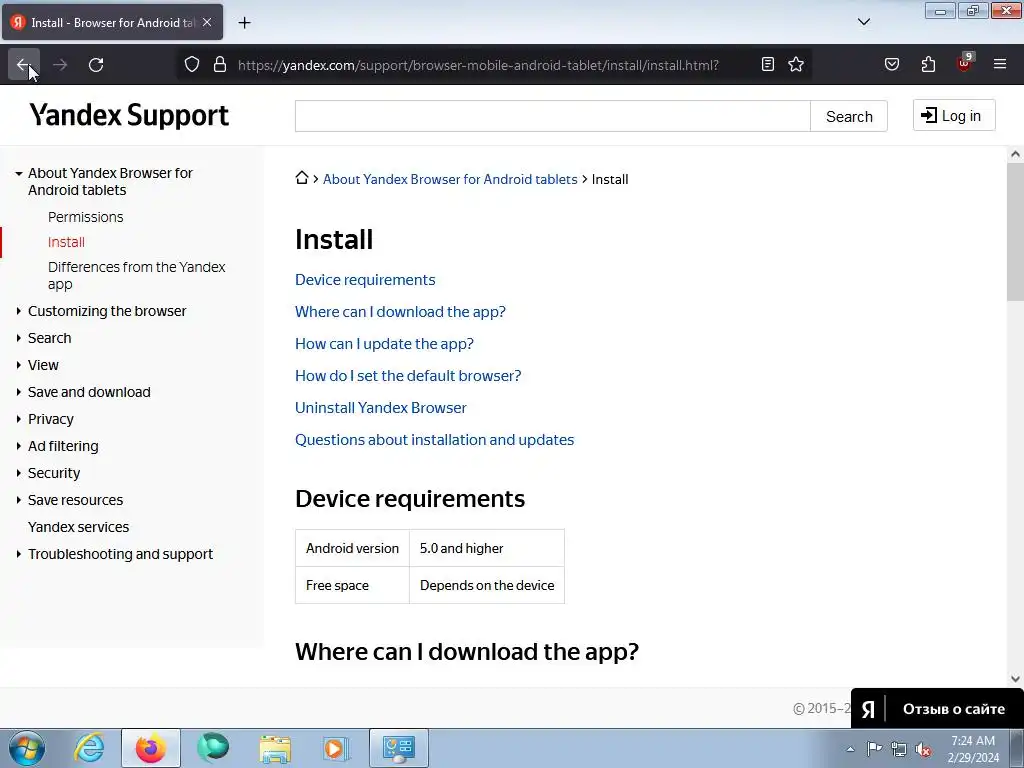Click the Show desktop strip

click(1018, 748)
